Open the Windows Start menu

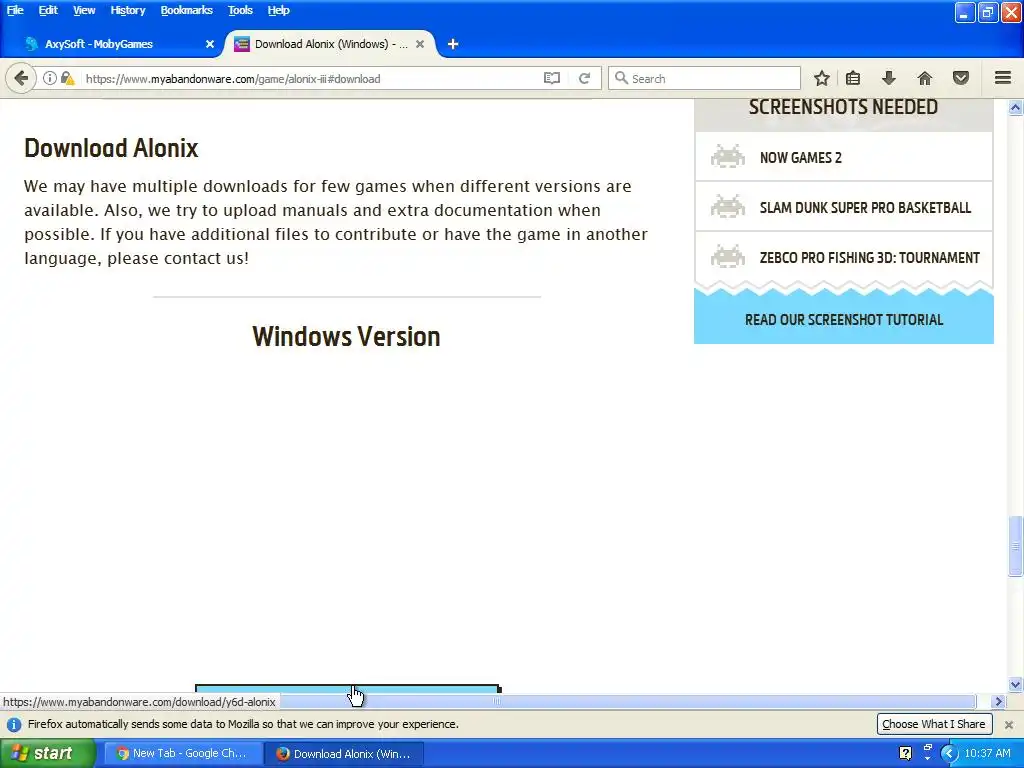point(47,753)
